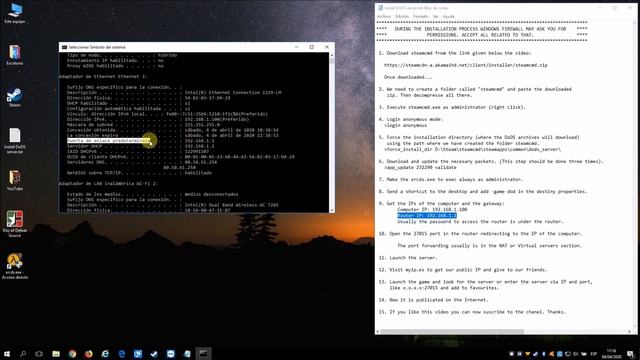Open the notification center in system tray

(x=631, y=354)
